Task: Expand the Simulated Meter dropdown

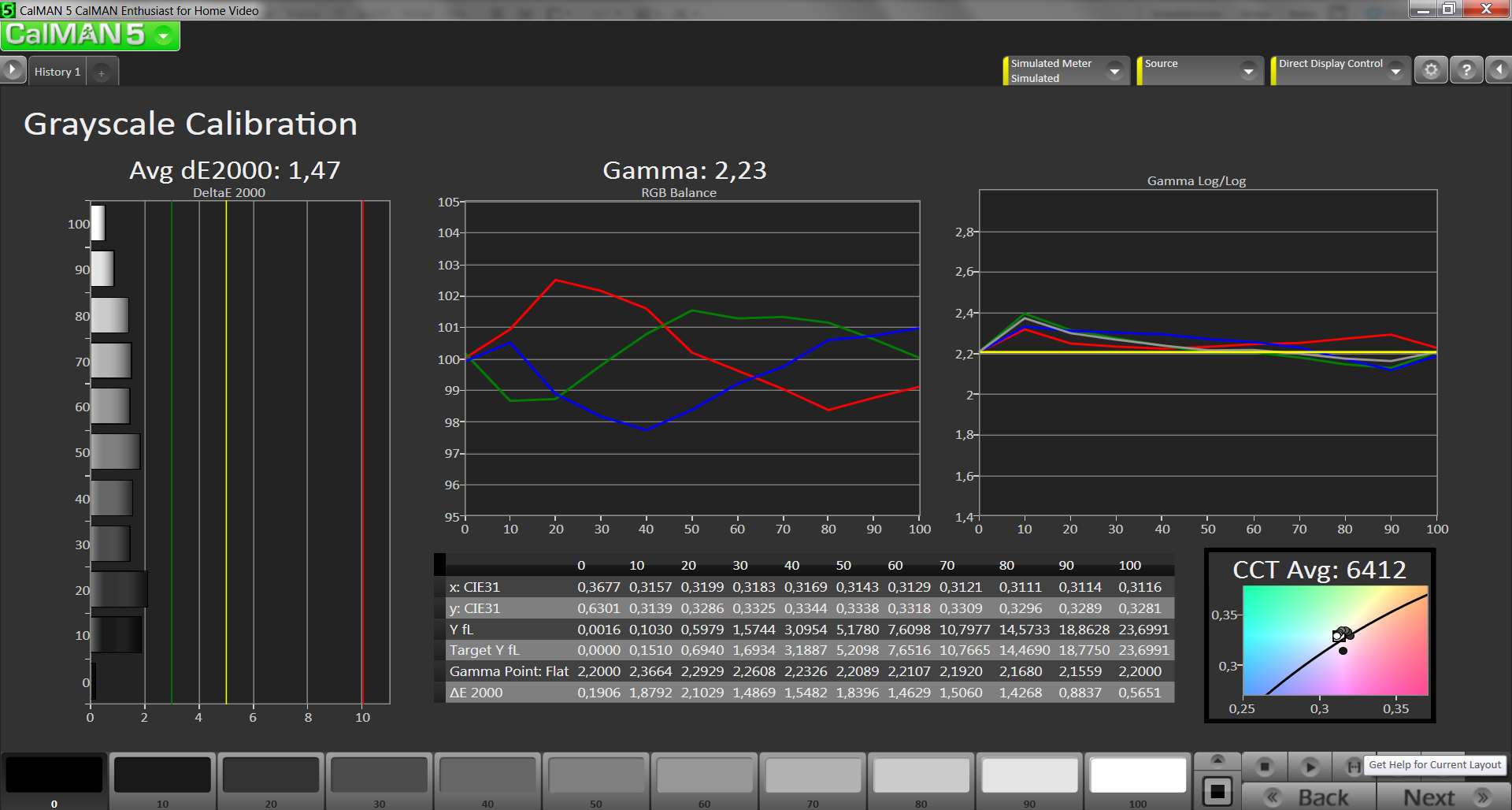Action: click(x=1114, y=71)
